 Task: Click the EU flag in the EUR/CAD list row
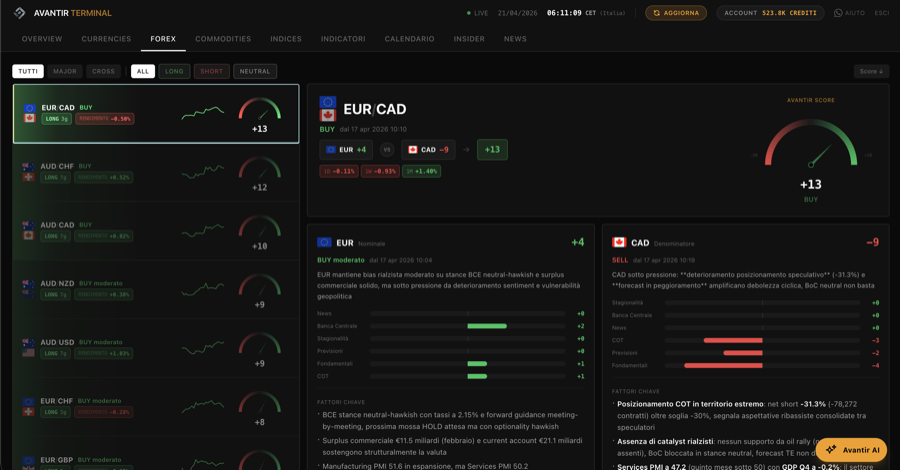click(x=30, y=108)
